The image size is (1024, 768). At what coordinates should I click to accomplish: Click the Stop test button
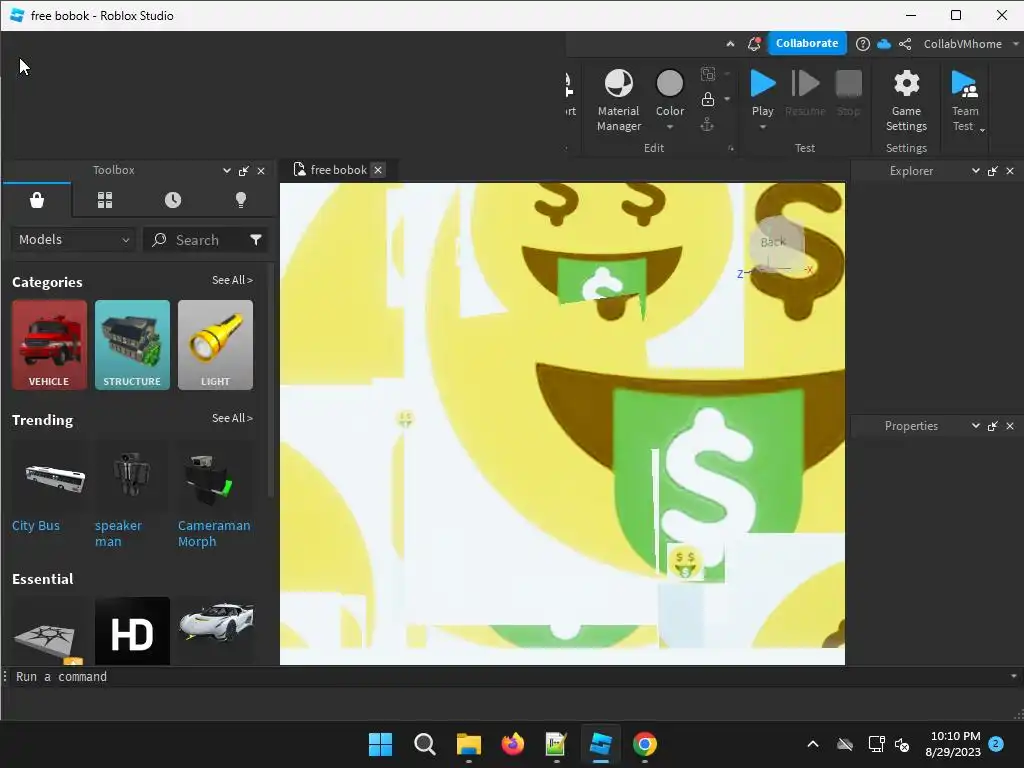point(848,93)
